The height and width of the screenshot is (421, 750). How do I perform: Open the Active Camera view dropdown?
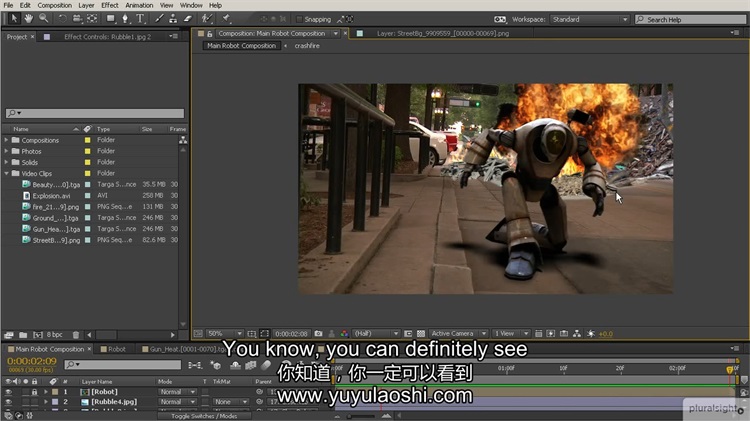[458, 333]
